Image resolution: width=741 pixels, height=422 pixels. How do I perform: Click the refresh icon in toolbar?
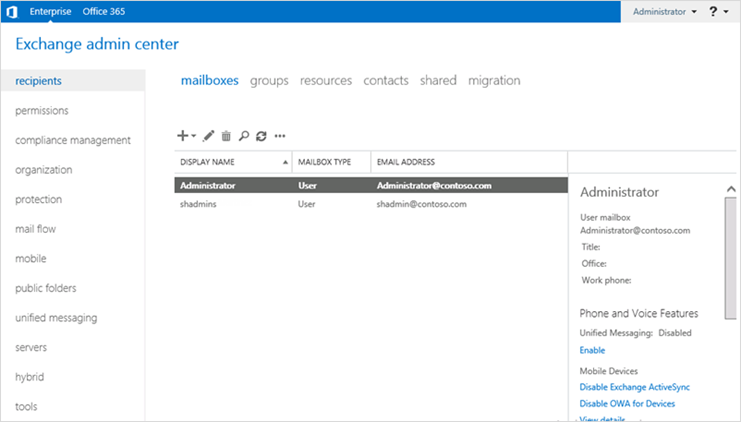(261, 136)
